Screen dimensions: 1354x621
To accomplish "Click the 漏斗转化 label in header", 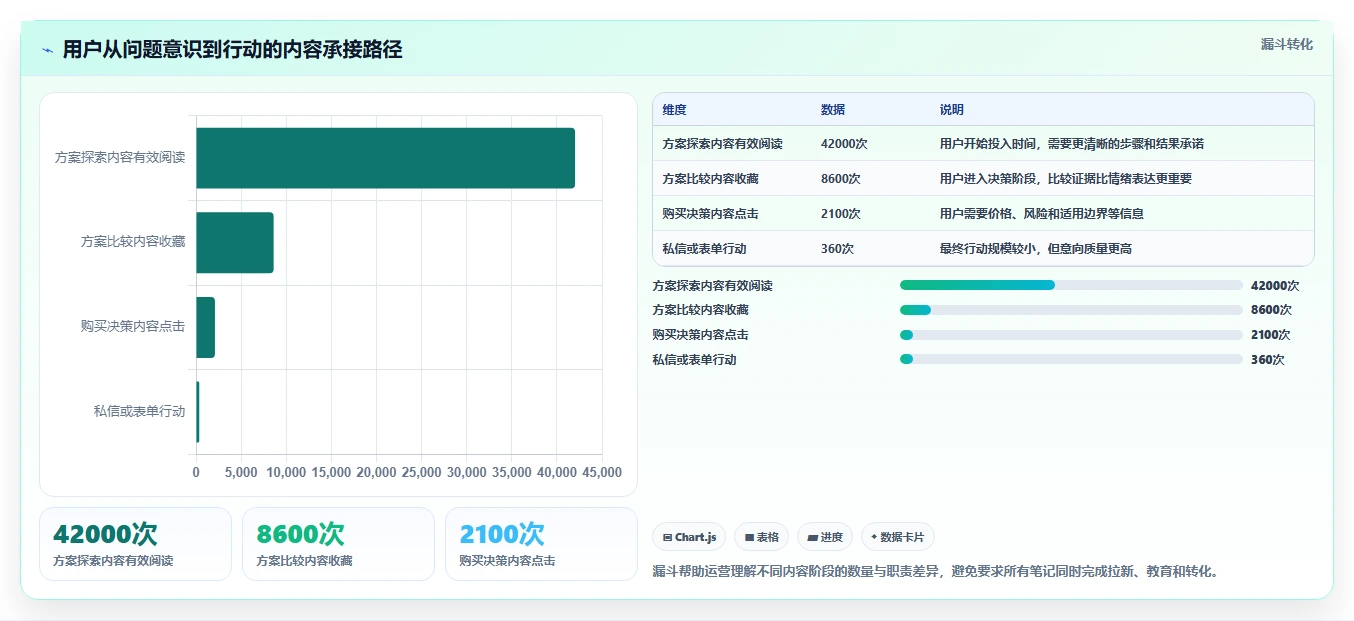I will pyautogui.click(x=1286, y=44).
